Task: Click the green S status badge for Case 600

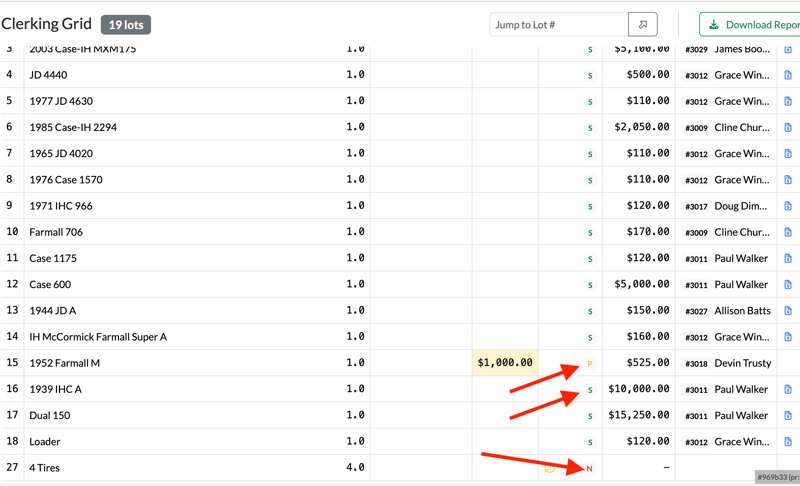Action: [x=590, y=285]
